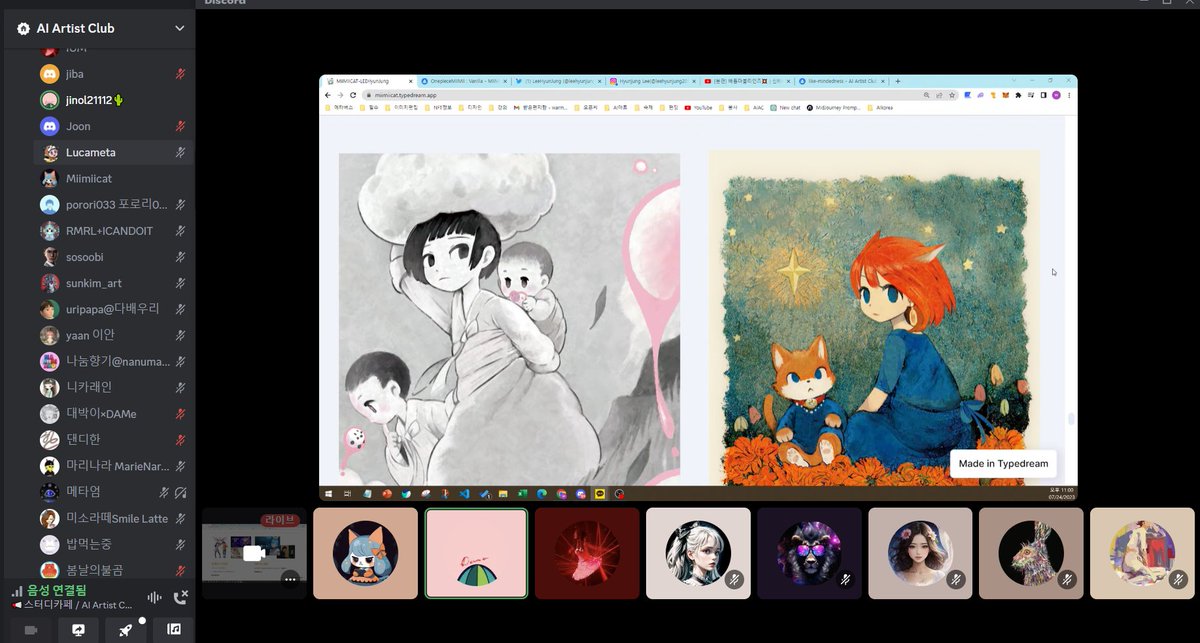Screen dimensions: 1200x643
Task: Click the muted mic icon next to Lucameta
Action: [x=181, y=152]
